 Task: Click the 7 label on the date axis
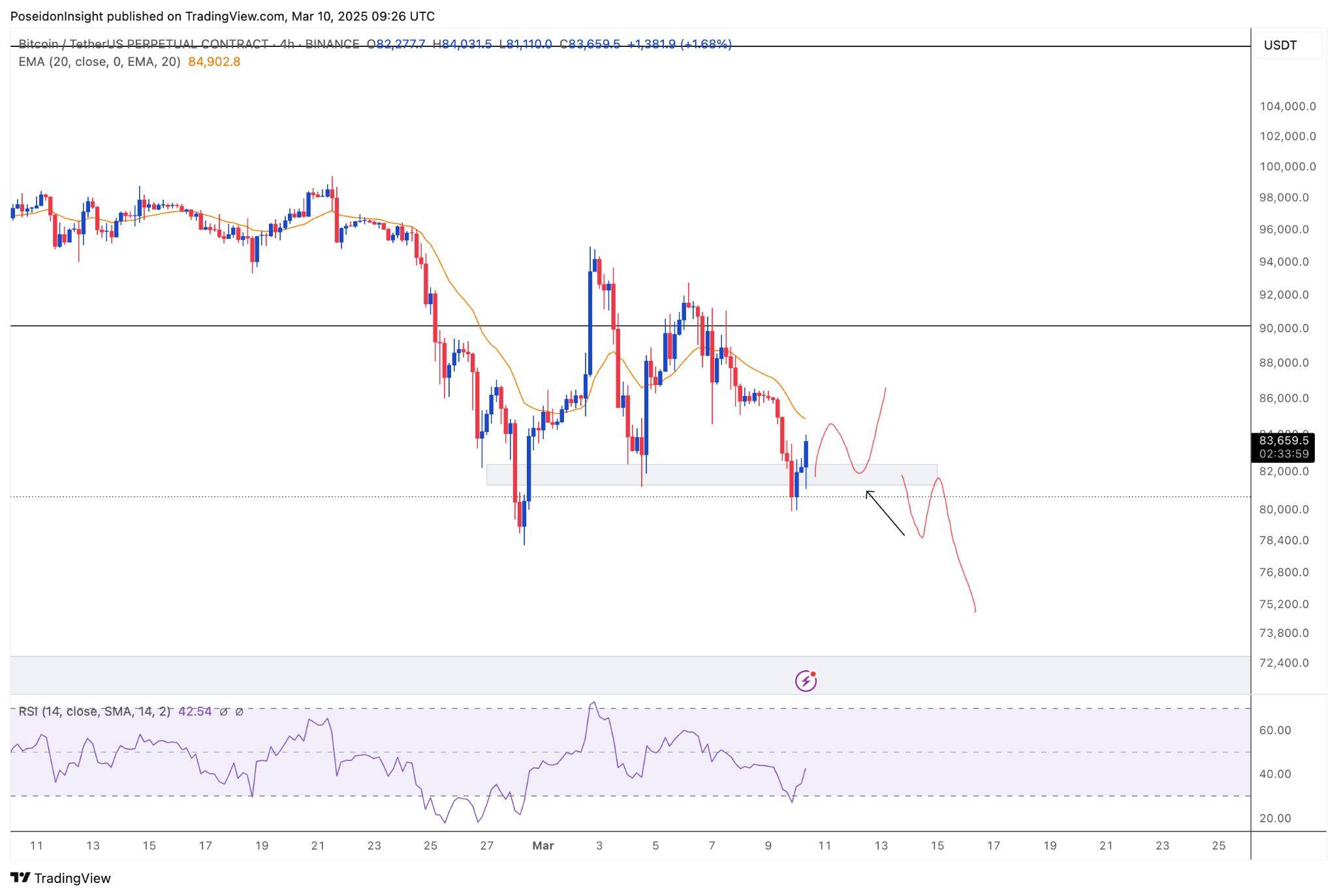pyautogui.click(x=712, y=846)
